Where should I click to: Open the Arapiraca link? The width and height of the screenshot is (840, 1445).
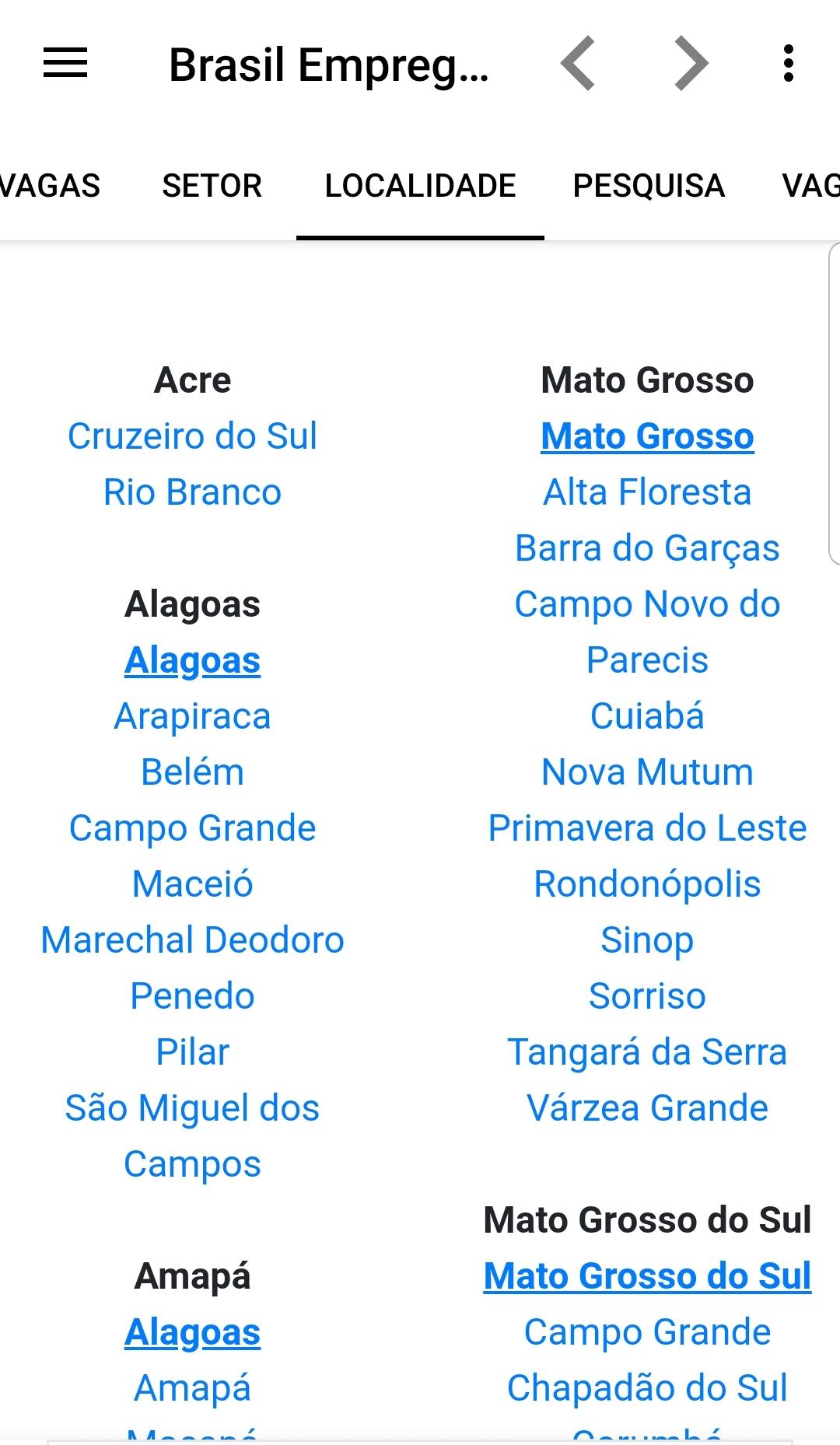(192, 716)
